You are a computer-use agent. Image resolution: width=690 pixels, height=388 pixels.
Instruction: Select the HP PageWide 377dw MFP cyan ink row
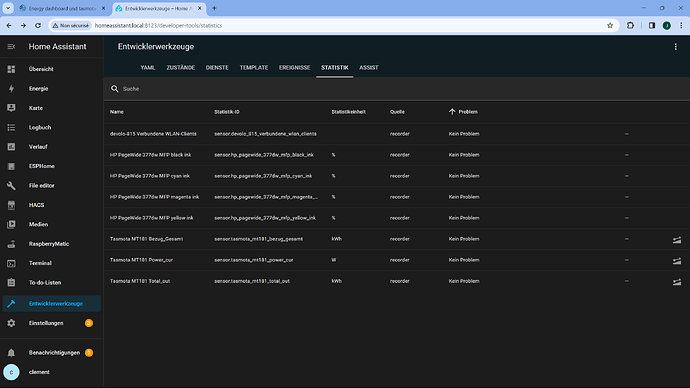click(396, 176)
